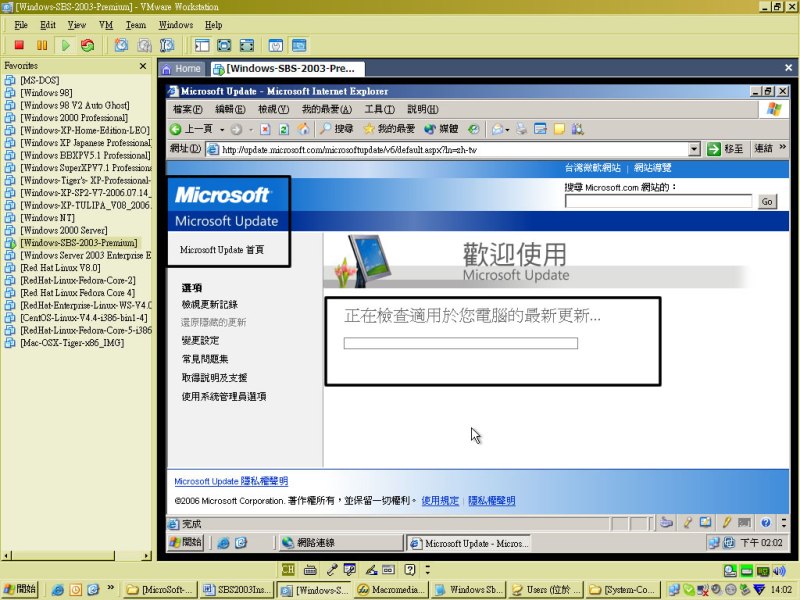Open the 台灣微軟網站 link

(x=592, y=167)
